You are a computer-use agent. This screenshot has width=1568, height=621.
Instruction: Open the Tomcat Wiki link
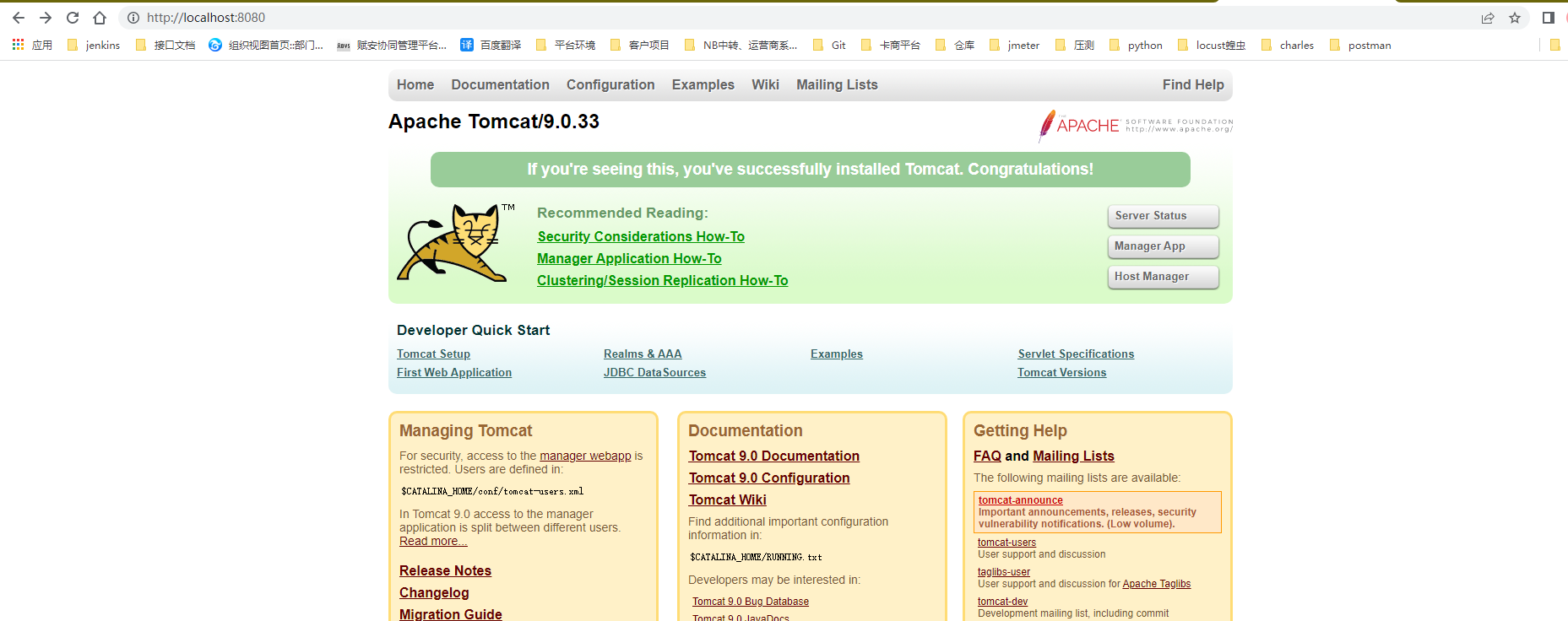click(x=727, y=499)
